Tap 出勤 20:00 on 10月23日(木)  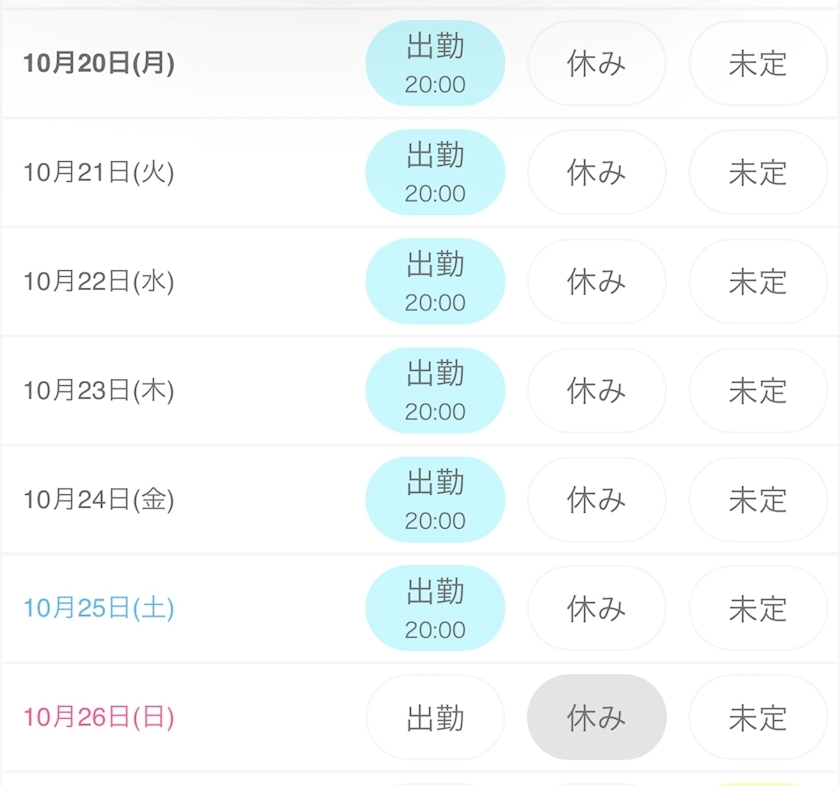pyautogui.click(x=435, y=390)
